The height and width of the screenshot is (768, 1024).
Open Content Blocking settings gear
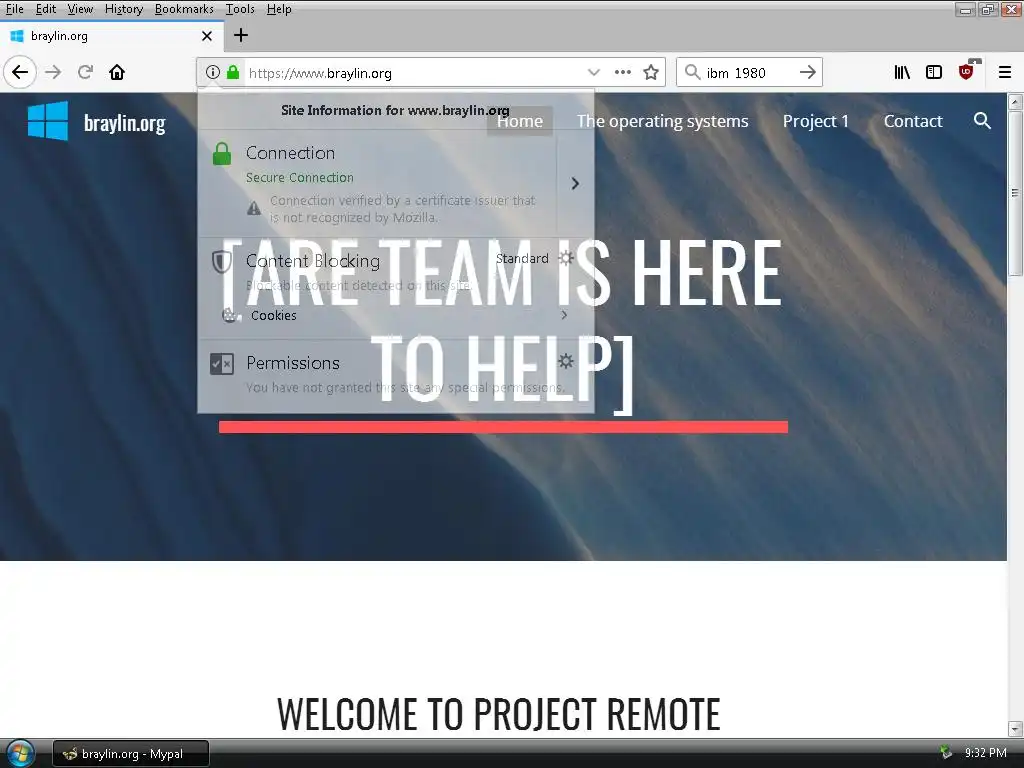point(566,258)
